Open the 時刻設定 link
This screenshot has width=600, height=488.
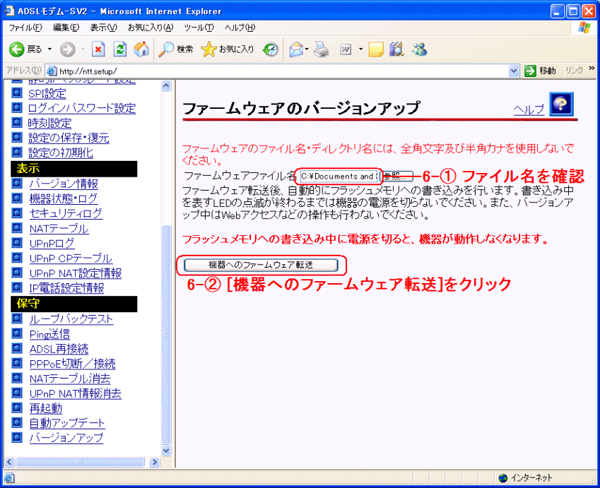(x=50, y=123)
